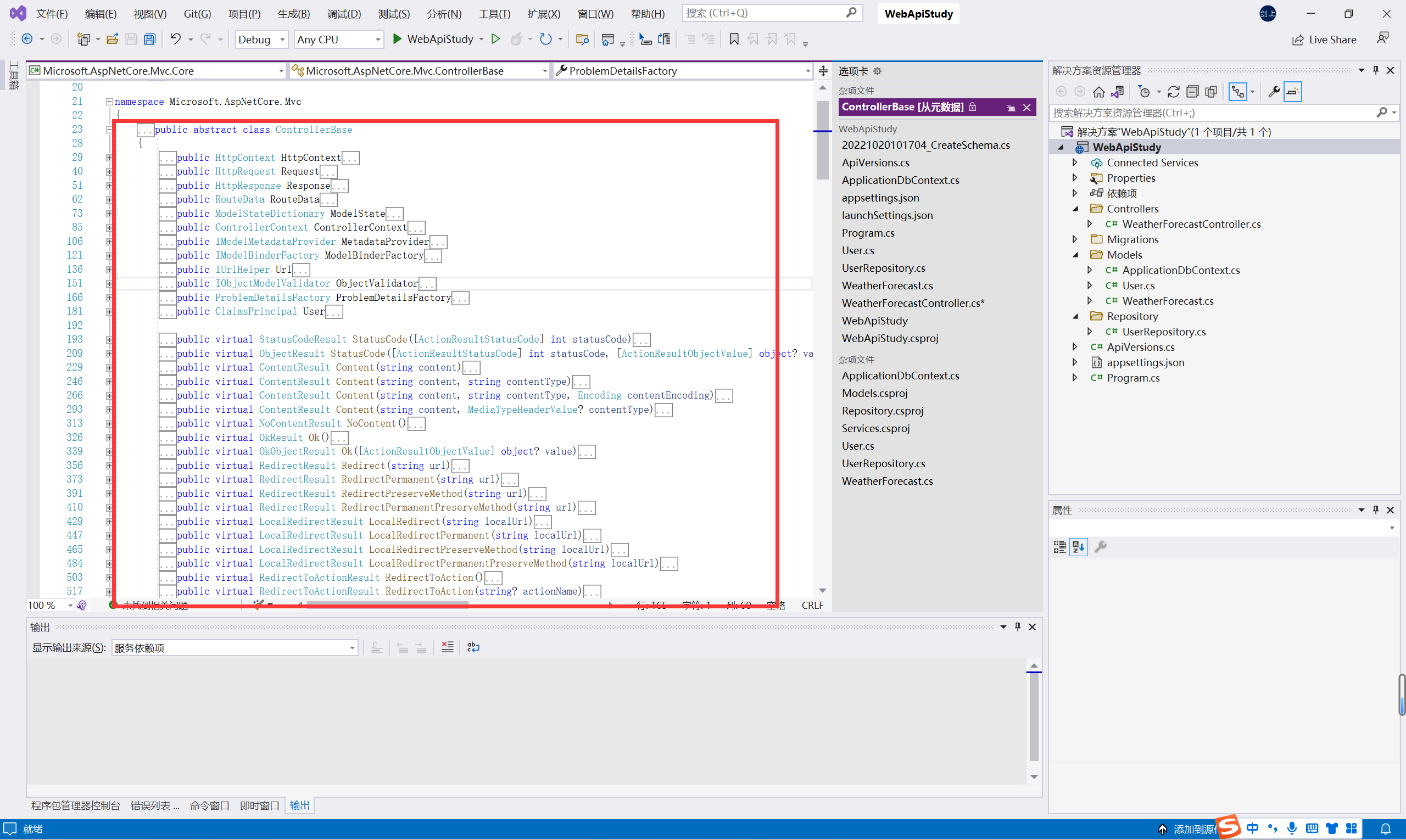Click the 测试 menu in menu bar

pos(393,14)
